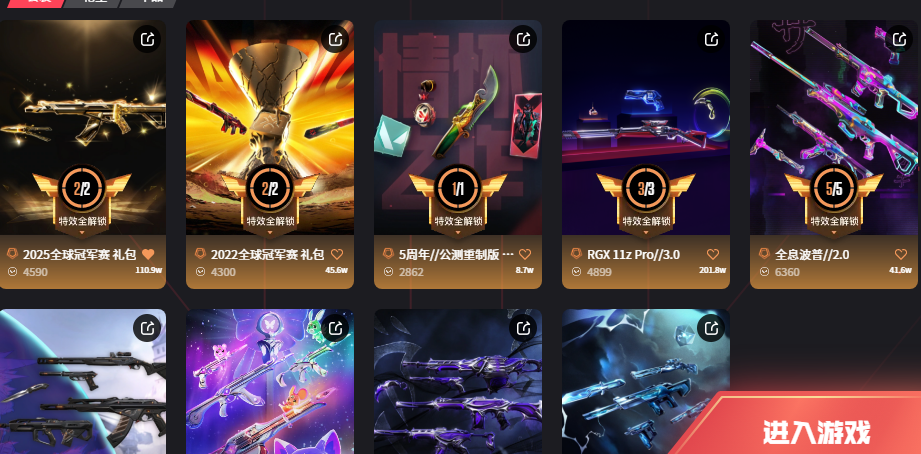Share the blue lightning weapon bundle

pyautogui.click(x=711, y=328)
